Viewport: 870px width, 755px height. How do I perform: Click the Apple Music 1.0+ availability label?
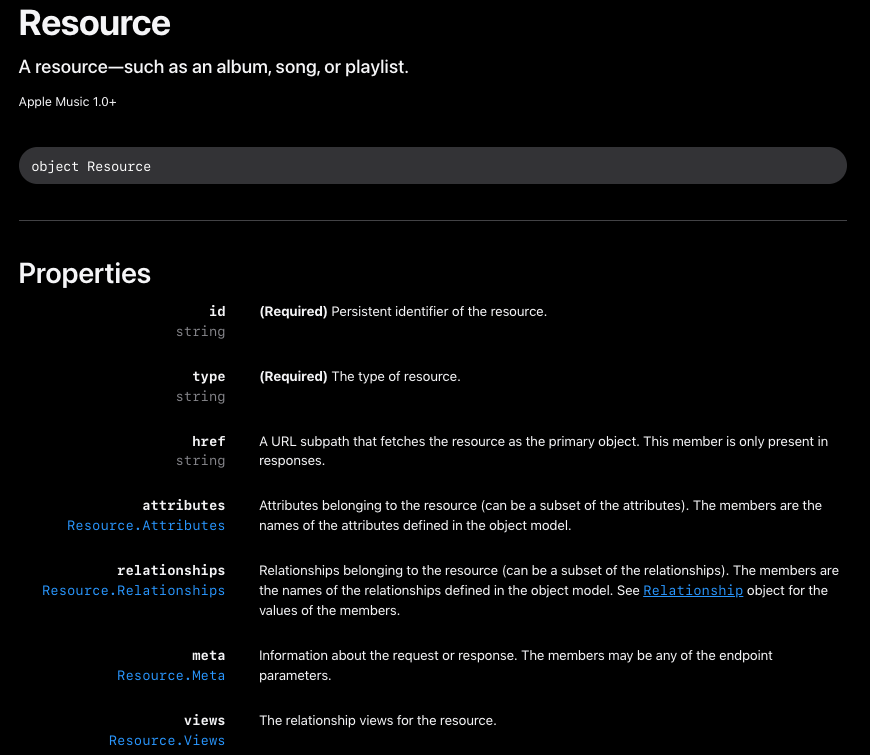67,102
